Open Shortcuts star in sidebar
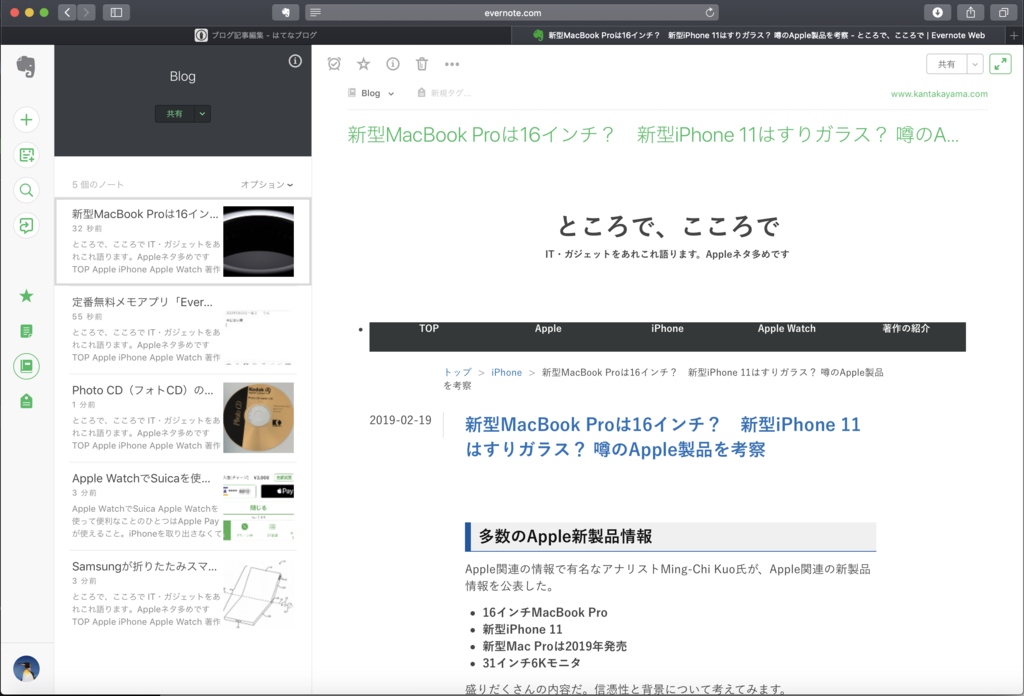1024x696 pixels. pos(26,296)
